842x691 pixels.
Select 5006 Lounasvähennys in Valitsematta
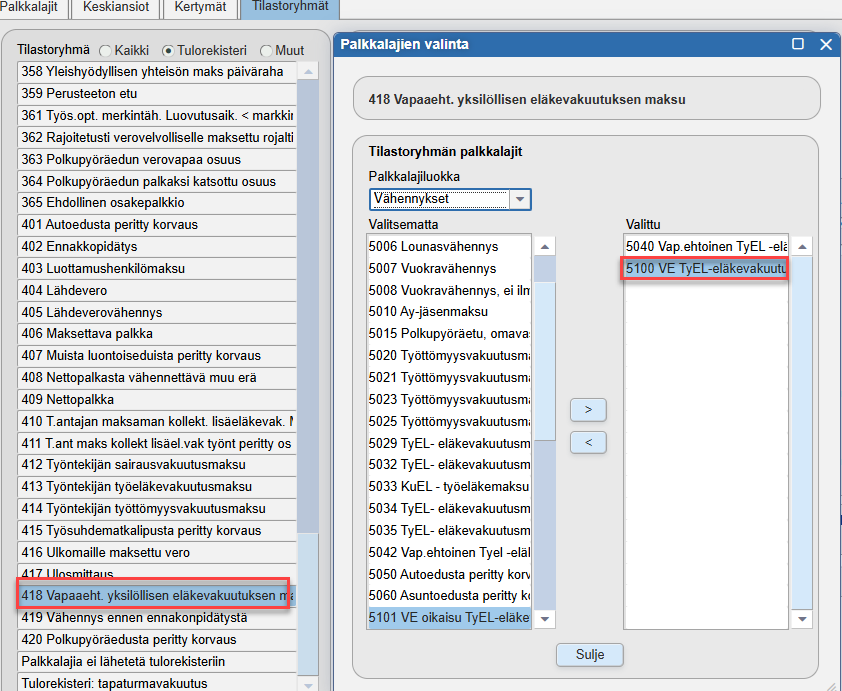449,246
